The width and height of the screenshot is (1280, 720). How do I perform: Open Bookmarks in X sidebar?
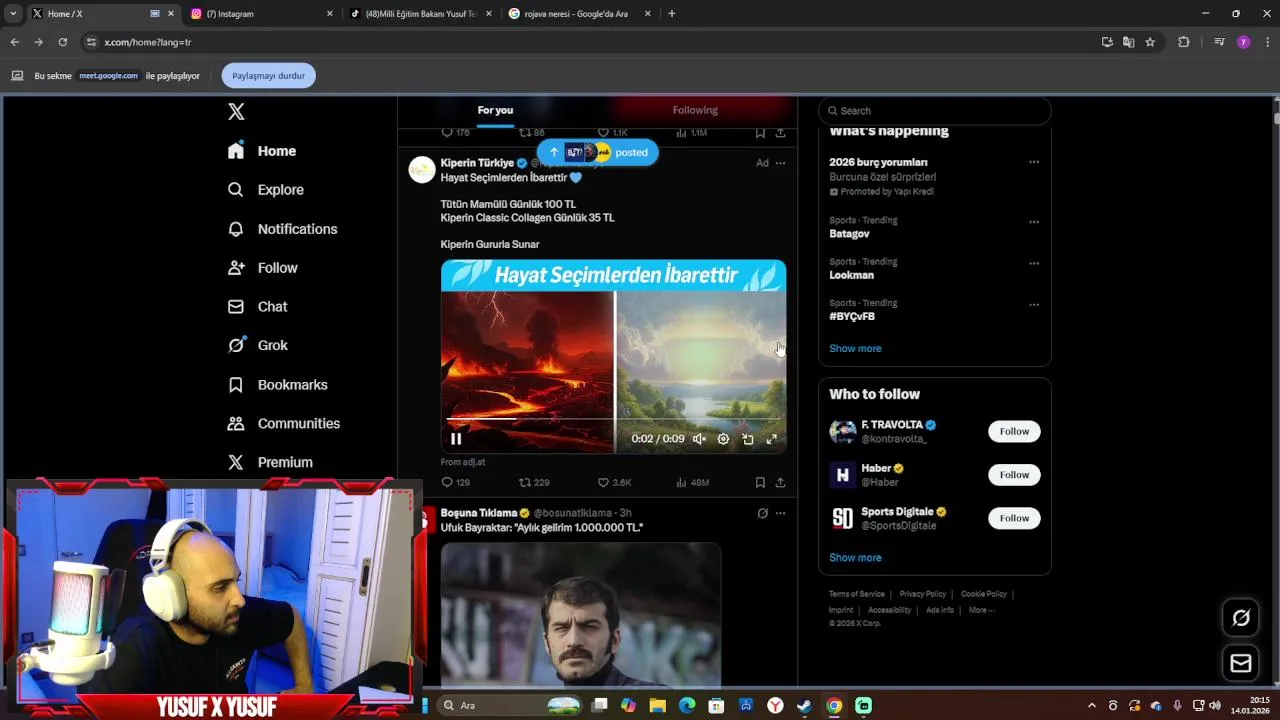[277, 385]
